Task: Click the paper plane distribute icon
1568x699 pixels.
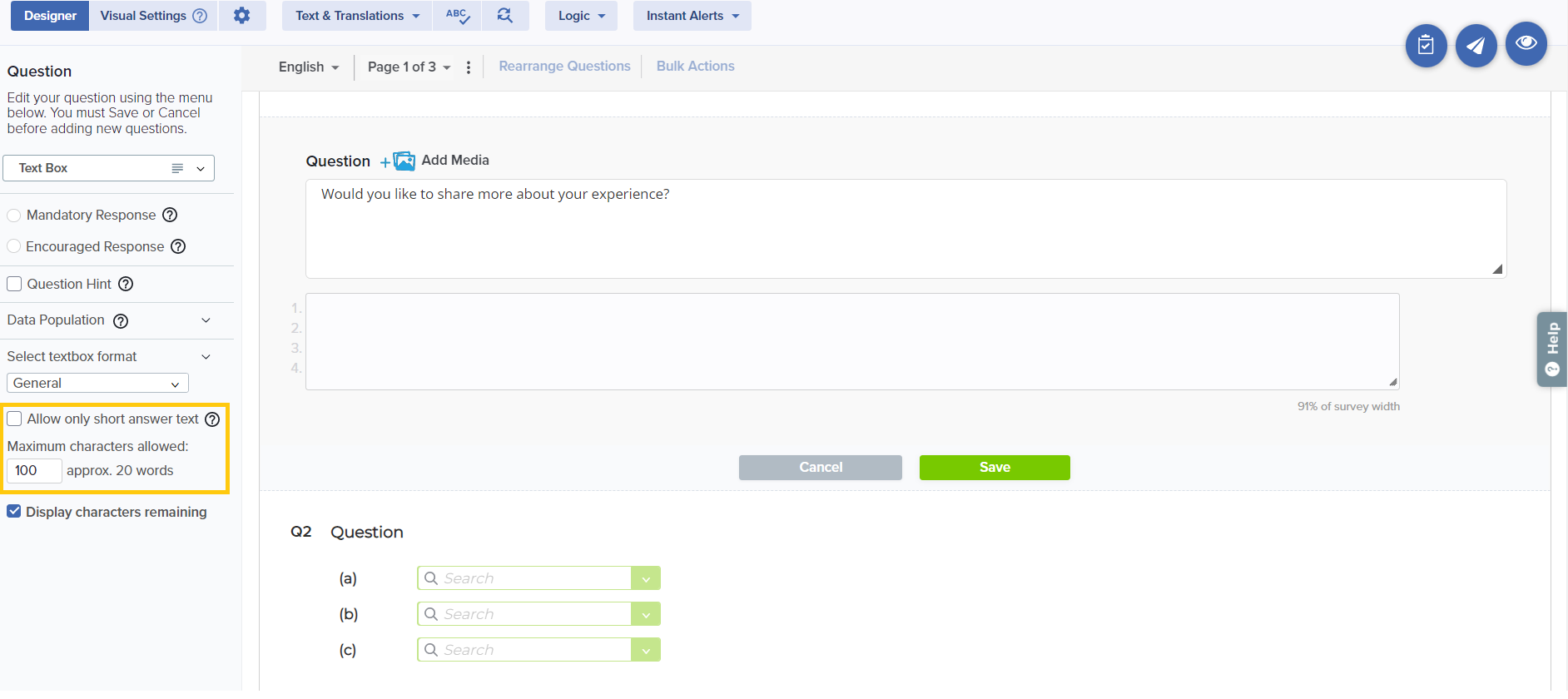Action: [x=1476, y=45]
